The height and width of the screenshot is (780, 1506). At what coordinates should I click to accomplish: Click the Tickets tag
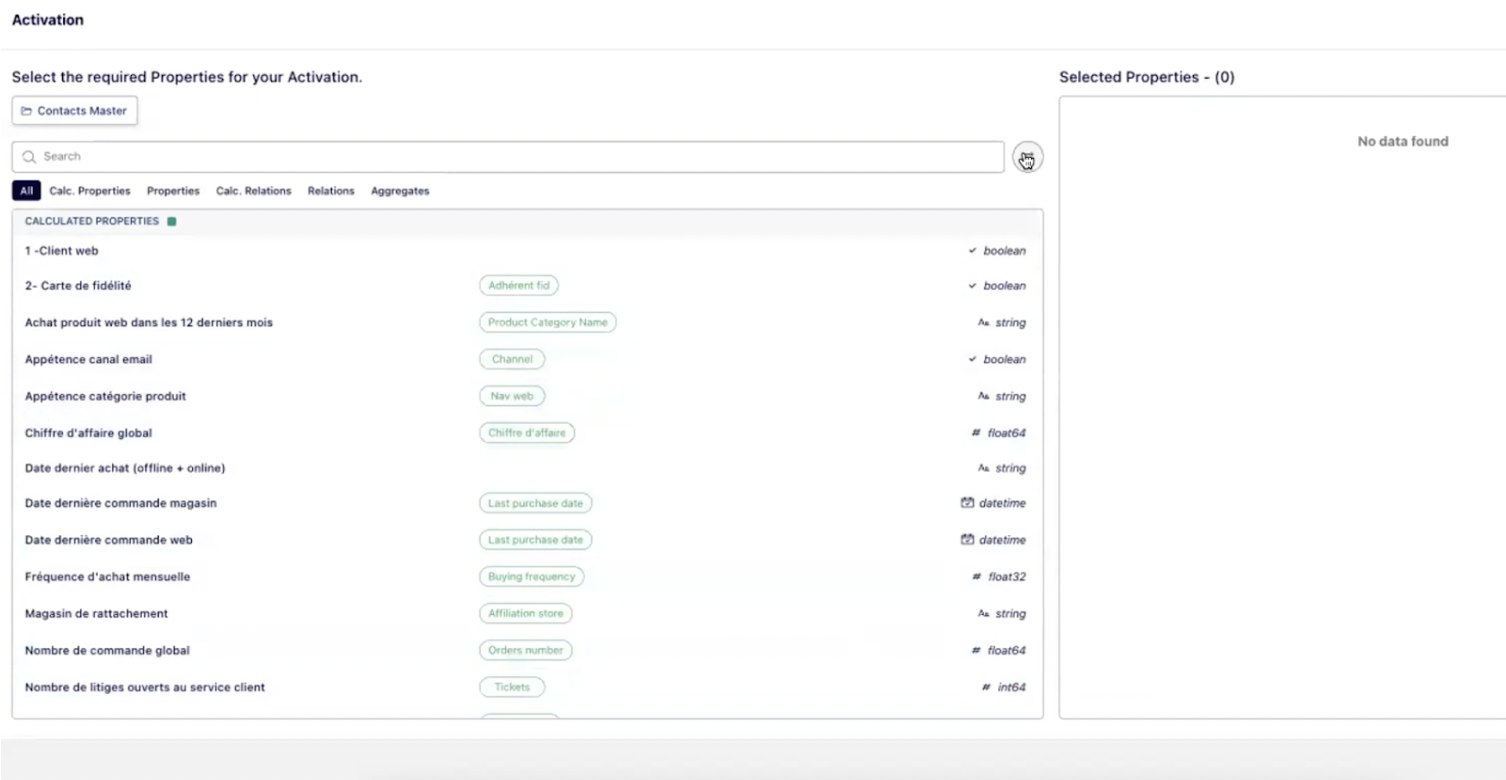point(512,687)
